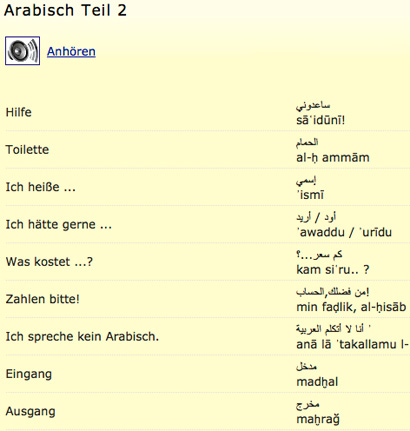Select the word Eingang
Image resolution: width=410 pixels, height=431 pixels.
coord(29,374)
